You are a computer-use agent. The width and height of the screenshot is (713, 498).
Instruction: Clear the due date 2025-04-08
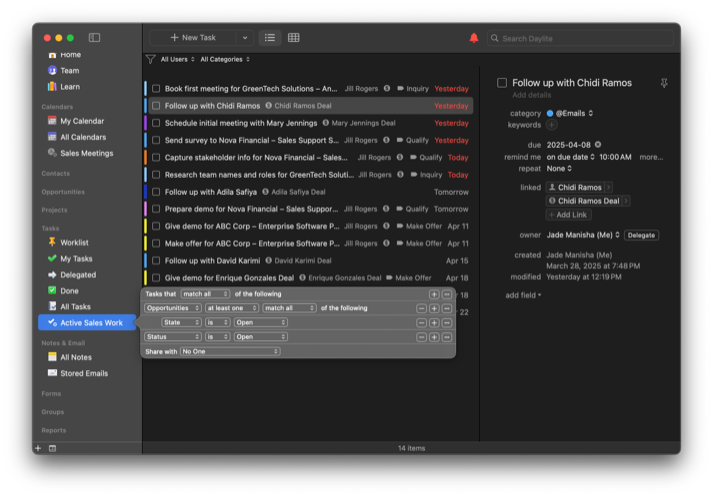(x=598, y=145)
